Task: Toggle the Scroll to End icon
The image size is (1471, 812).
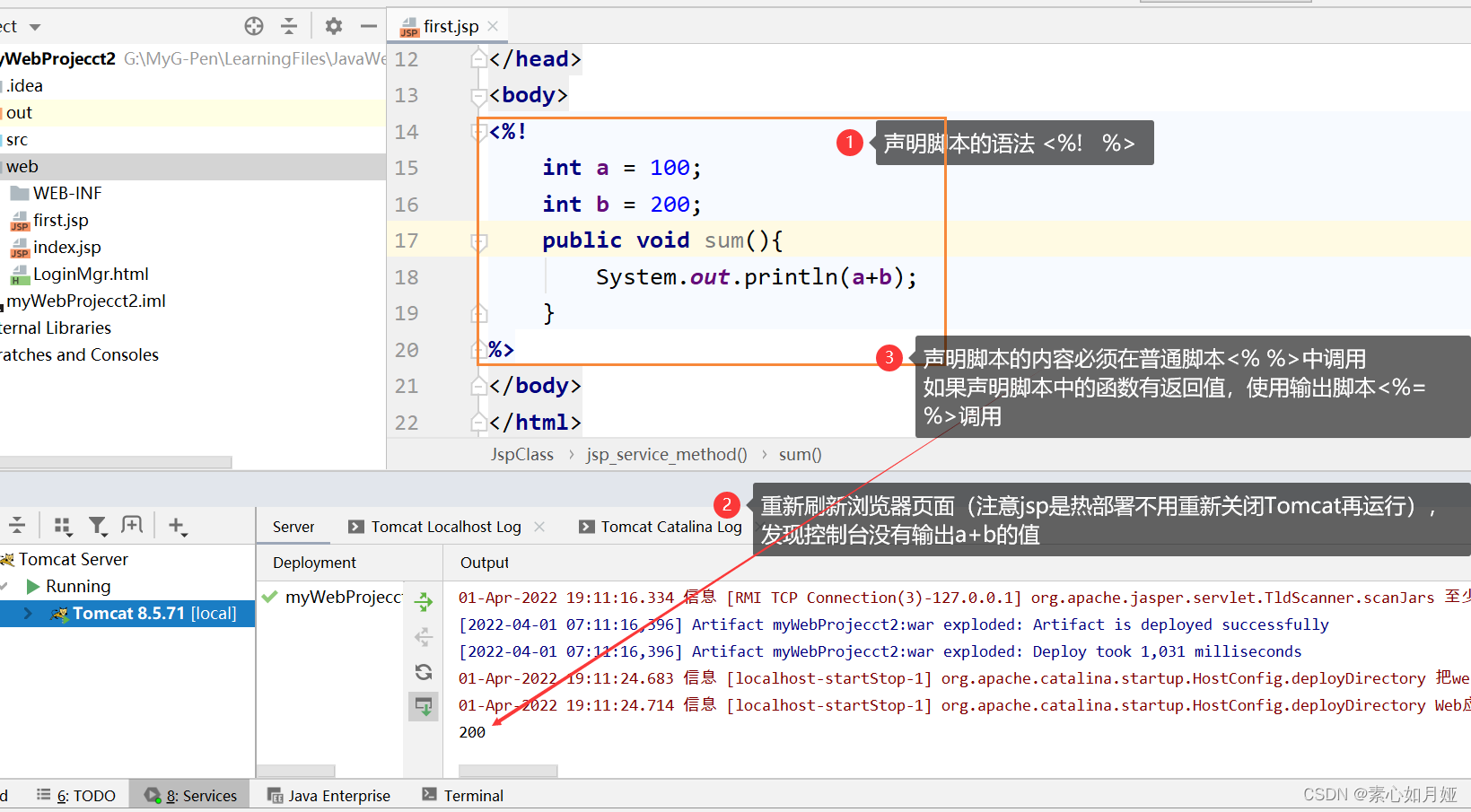Action: [424, 706]
